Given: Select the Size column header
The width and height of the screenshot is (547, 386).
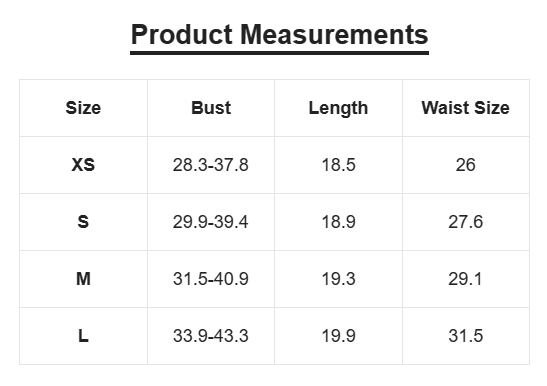Looking at the screenshot, I should 83,108.
